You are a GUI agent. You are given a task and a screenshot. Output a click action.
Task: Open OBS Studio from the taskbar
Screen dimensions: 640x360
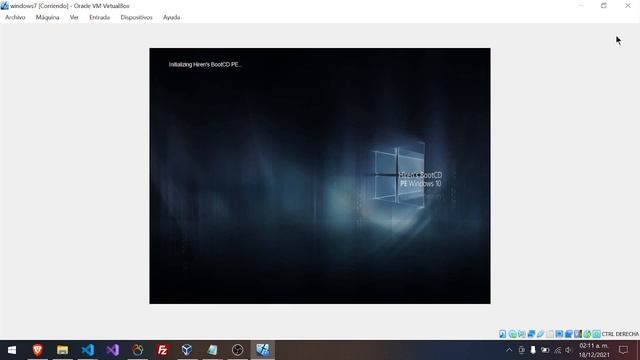tap(237, 350)
